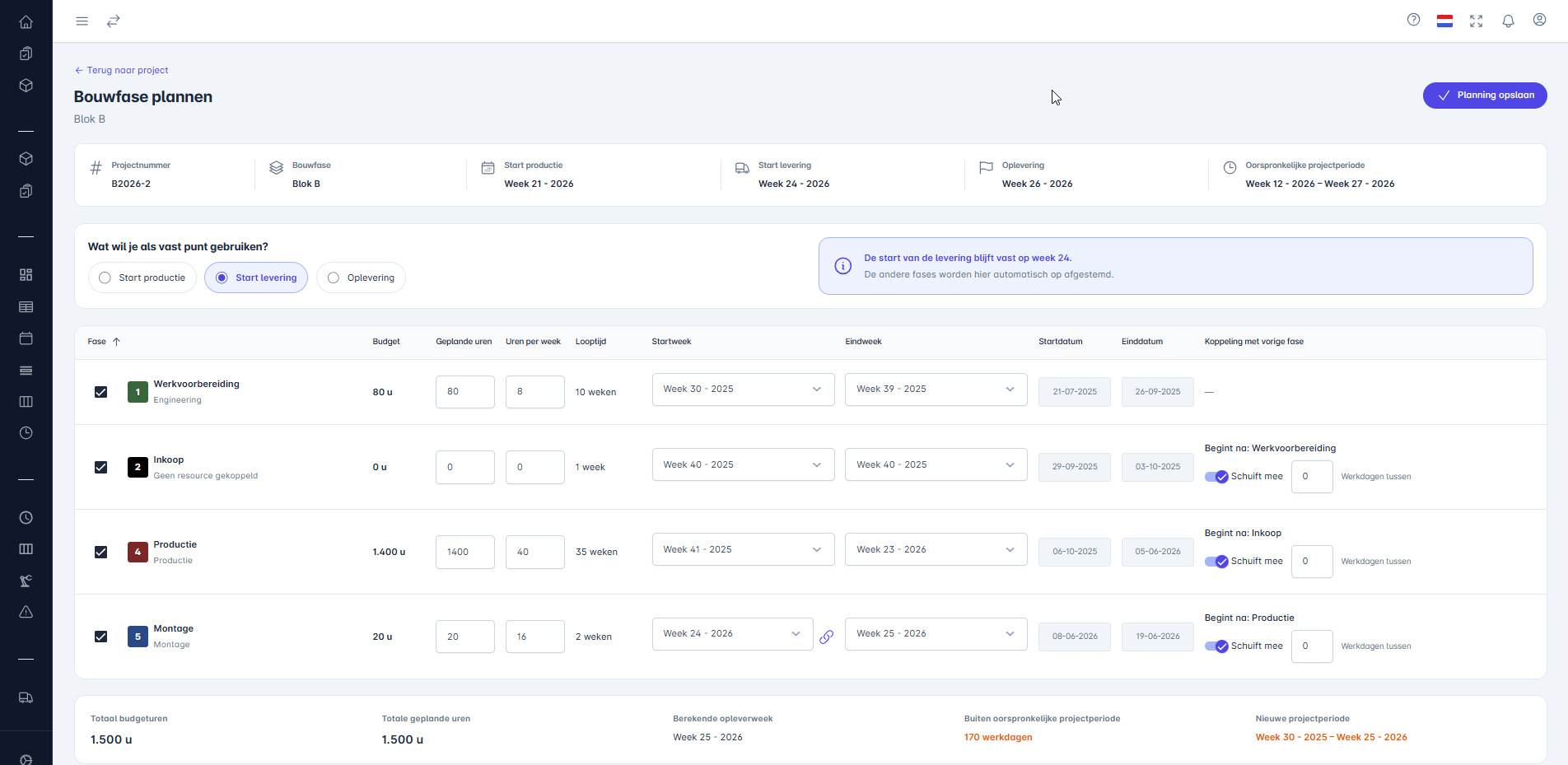This screenshot has height=765, width=1568.
Task: Toggle Schuift mee for Productie row
Action: [1216, 562]
